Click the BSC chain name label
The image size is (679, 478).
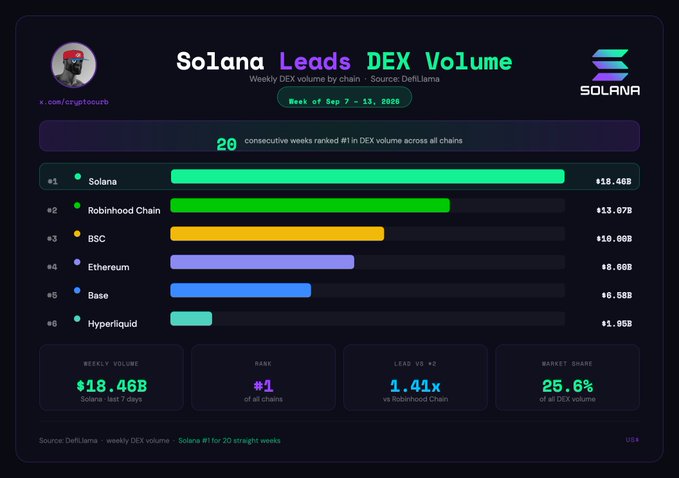coord(97,239)
